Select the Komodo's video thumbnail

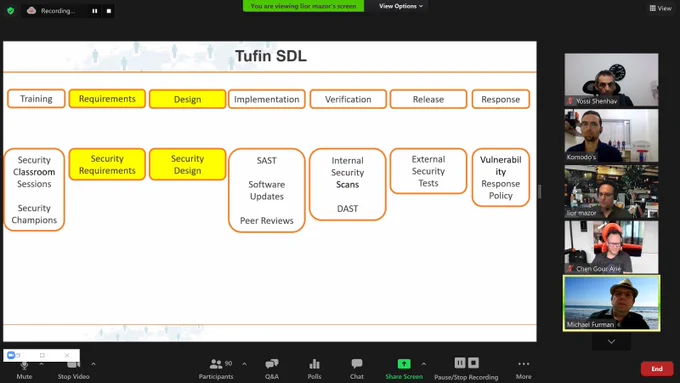click(611, 135)
